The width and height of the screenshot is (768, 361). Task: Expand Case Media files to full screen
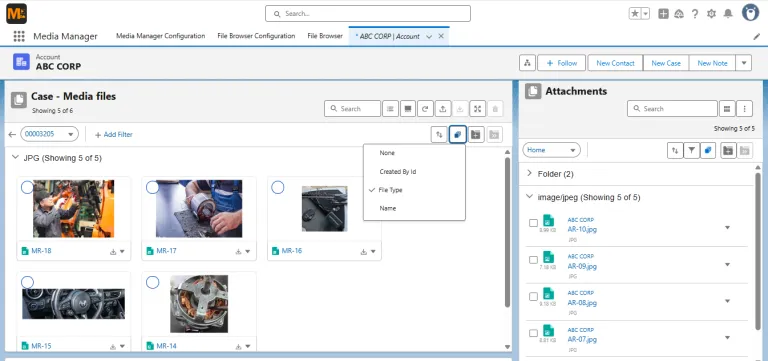478,109
